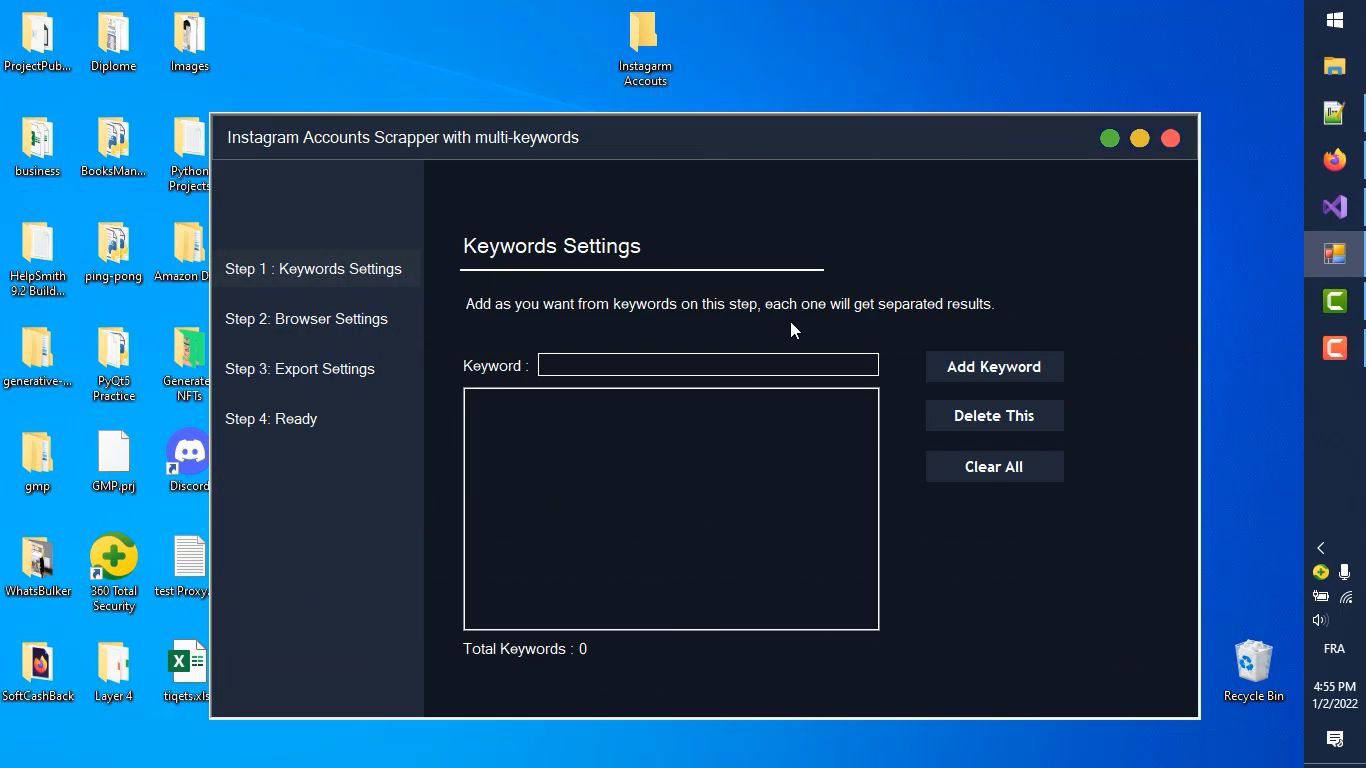Select the PyQt5 Practice folder
The width and height of the screenshot is (1366, 768).
tap(113, 365)
